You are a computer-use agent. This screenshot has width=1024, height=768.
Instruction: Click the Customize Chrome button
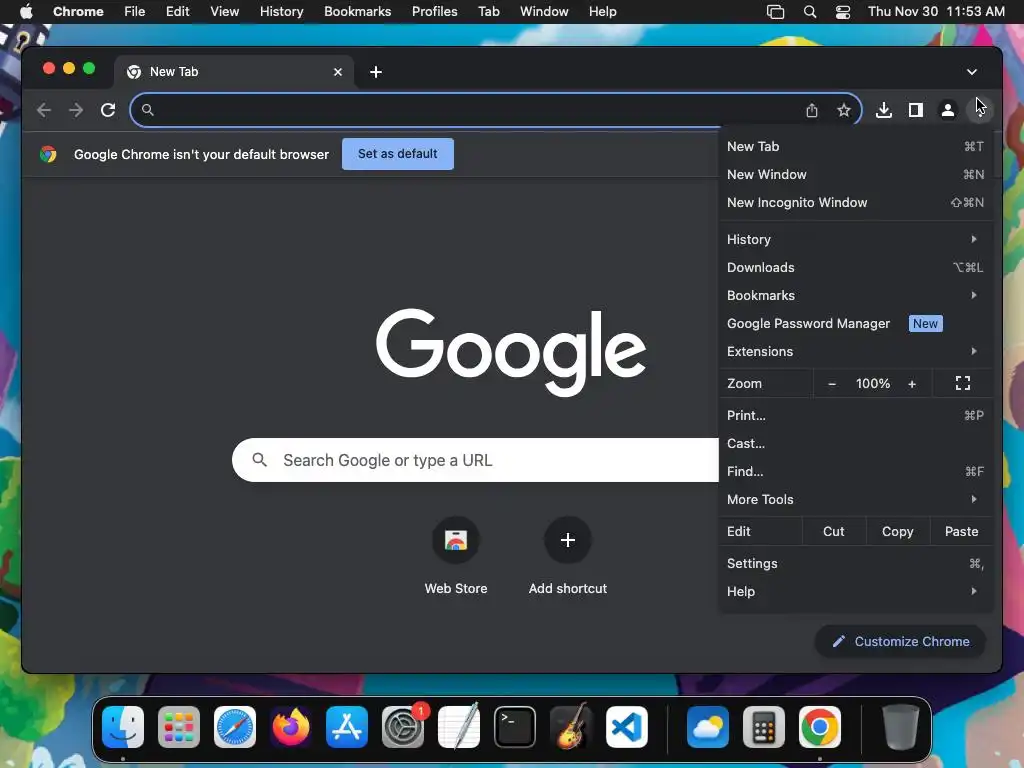tap(900, 642)
